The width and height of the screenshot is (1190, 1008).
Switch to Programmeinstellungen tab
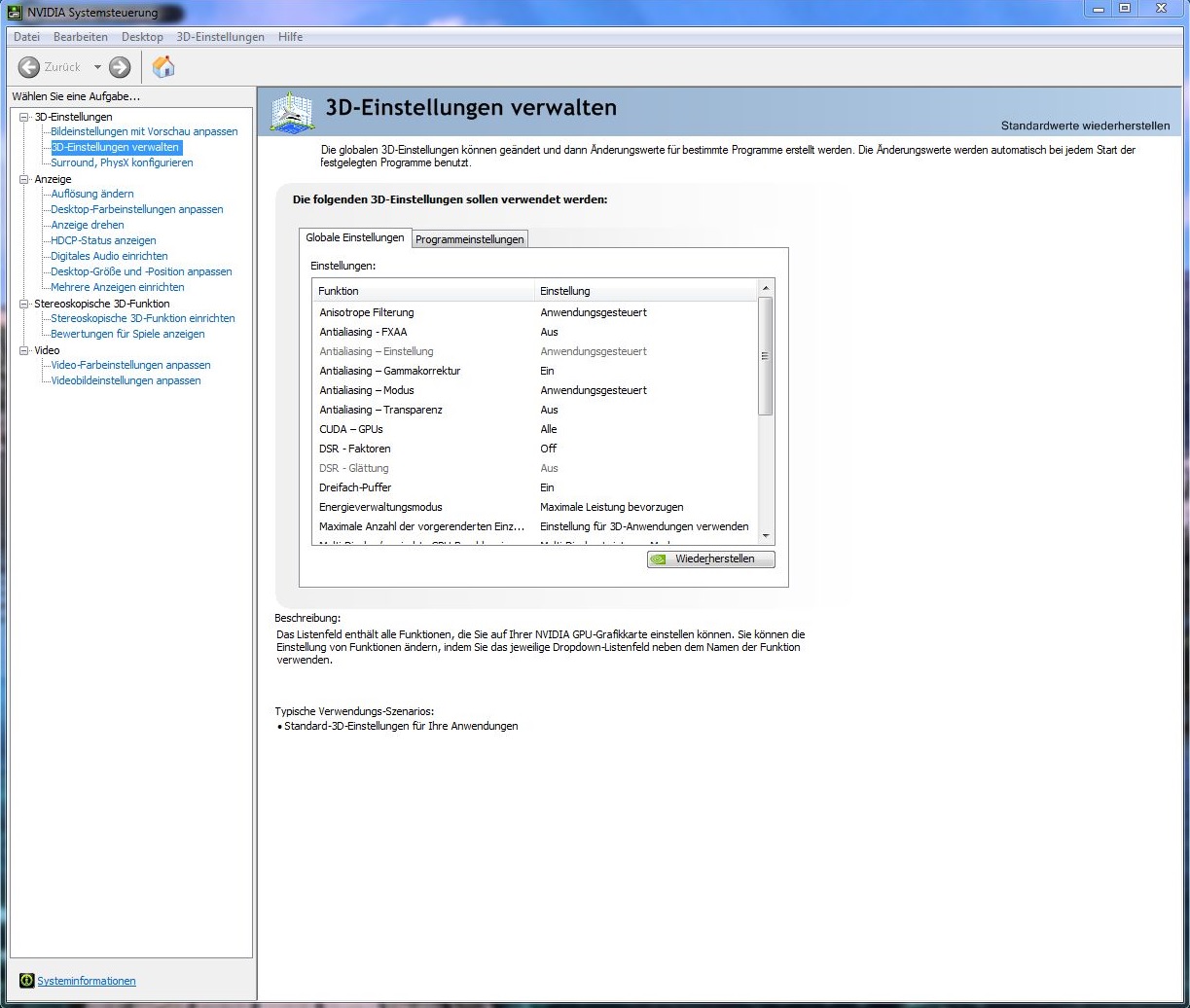(470, 239)
